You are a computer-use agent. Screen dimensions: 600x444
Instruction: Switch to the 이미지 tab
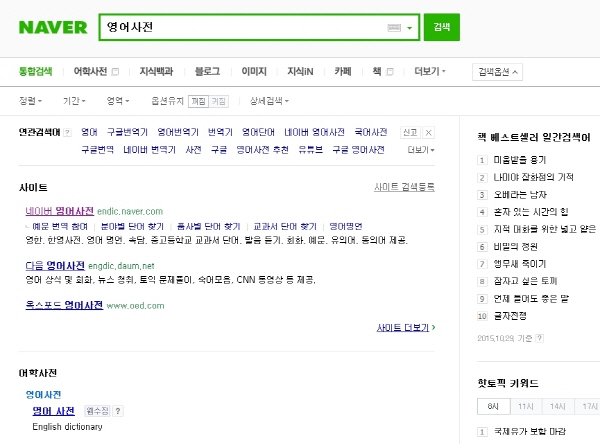254,72
